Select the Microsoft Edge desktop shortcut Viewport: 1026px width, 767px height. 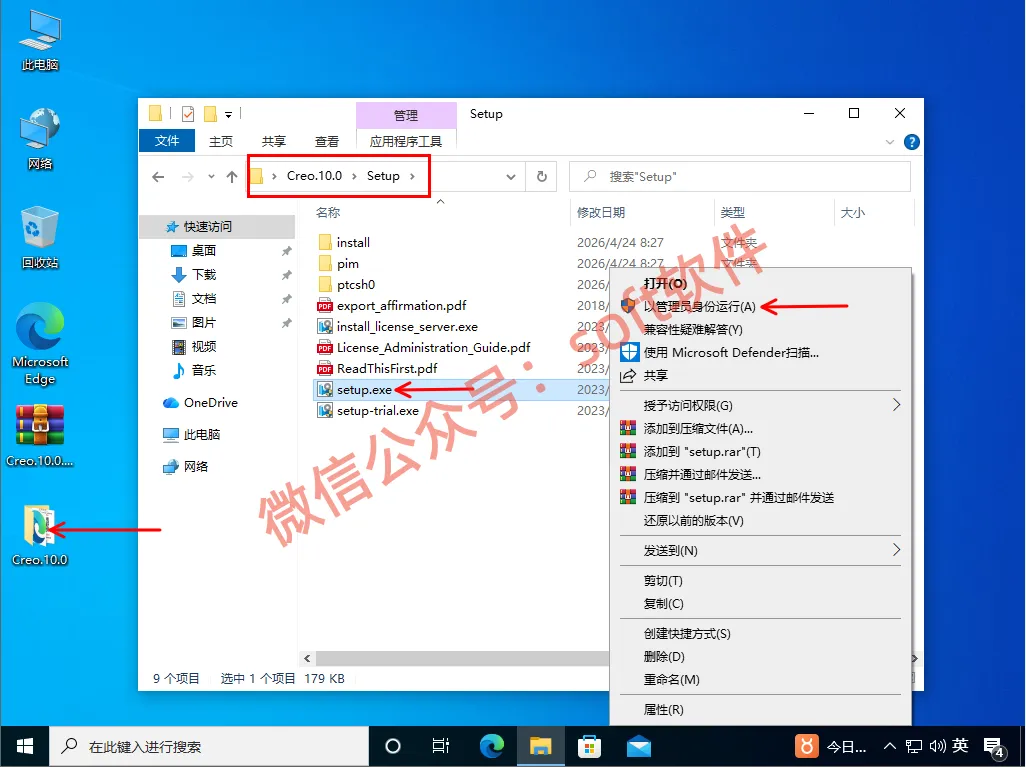tap(40, 344)
